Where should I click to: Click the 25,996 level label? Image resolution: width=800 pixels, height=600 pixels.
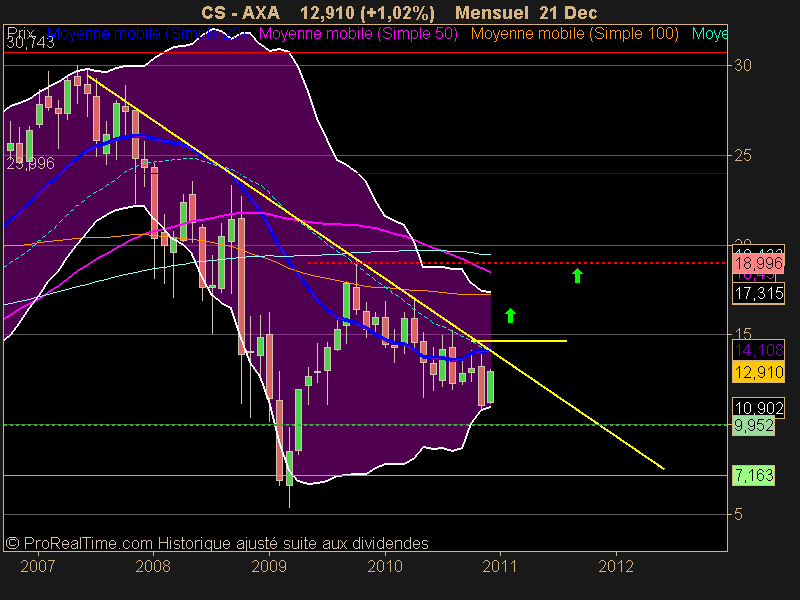pos(31,163)
